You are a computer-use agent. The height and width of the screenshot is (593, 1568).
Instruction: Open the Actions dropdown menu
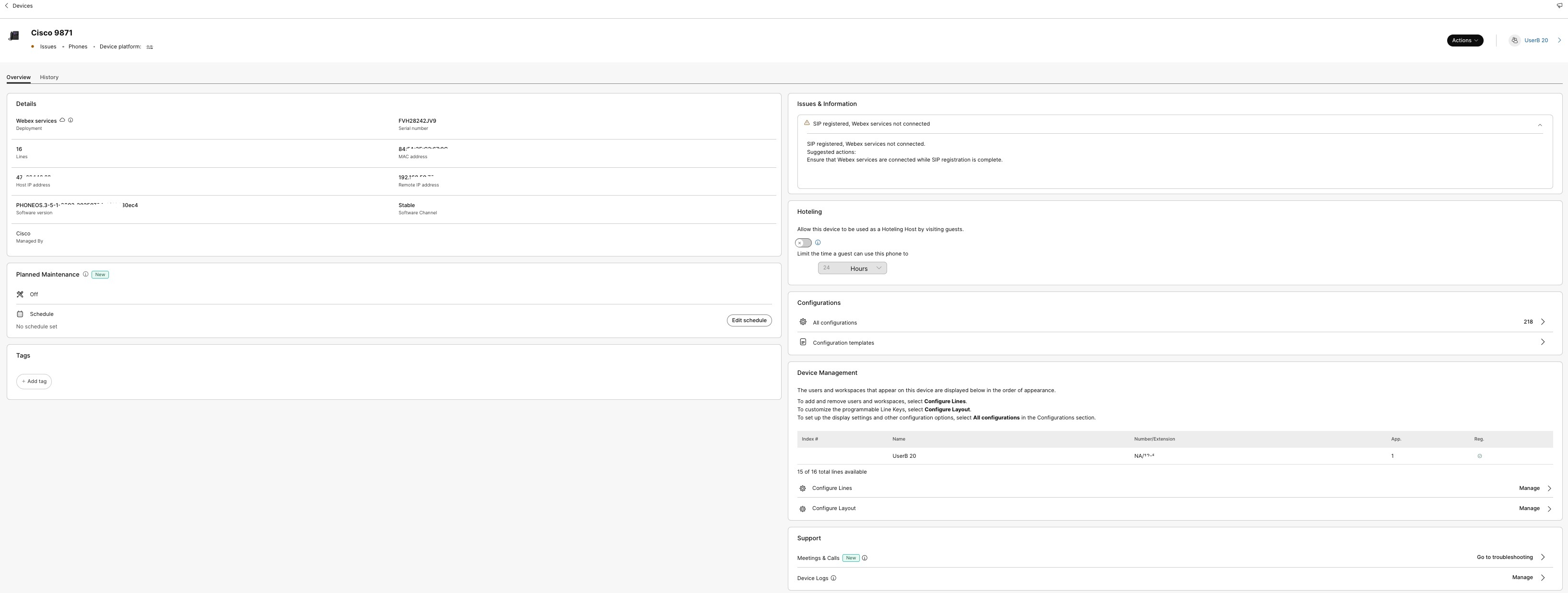(x=1464, y=41)
